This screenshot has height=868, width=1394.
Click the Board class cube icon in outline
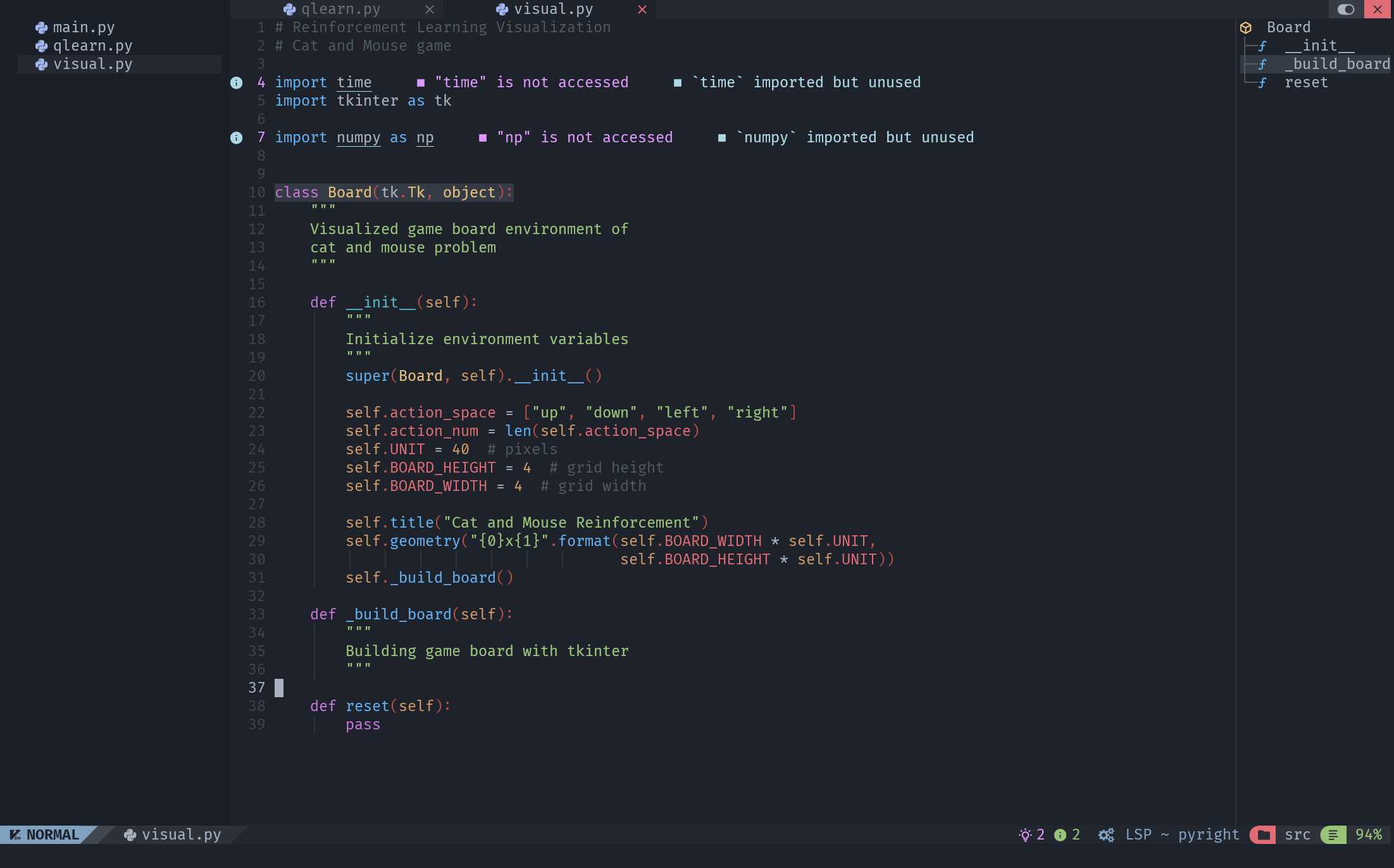(1246, 28)
